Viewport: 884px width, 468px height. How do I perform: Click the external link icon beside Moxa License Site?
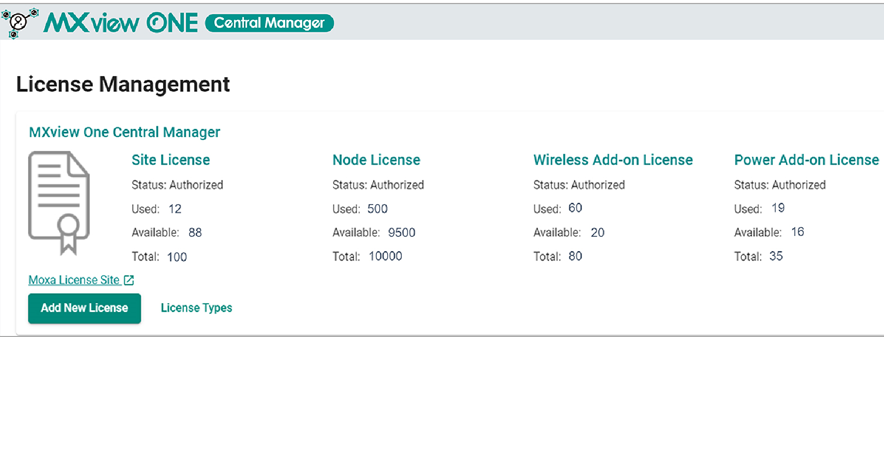(129, 280)
